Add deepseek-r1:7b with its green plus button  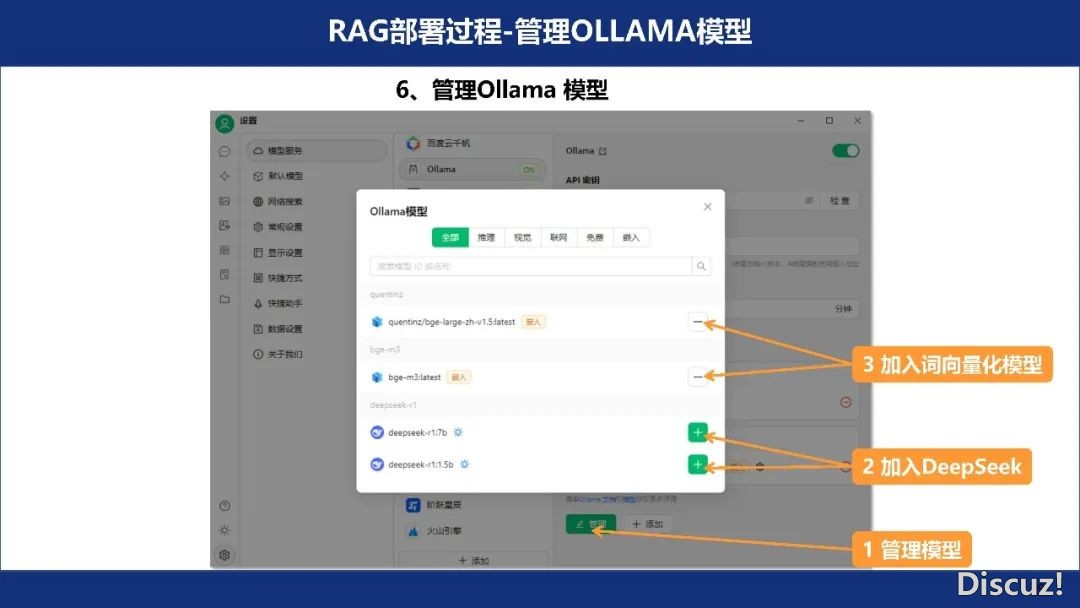698,432
